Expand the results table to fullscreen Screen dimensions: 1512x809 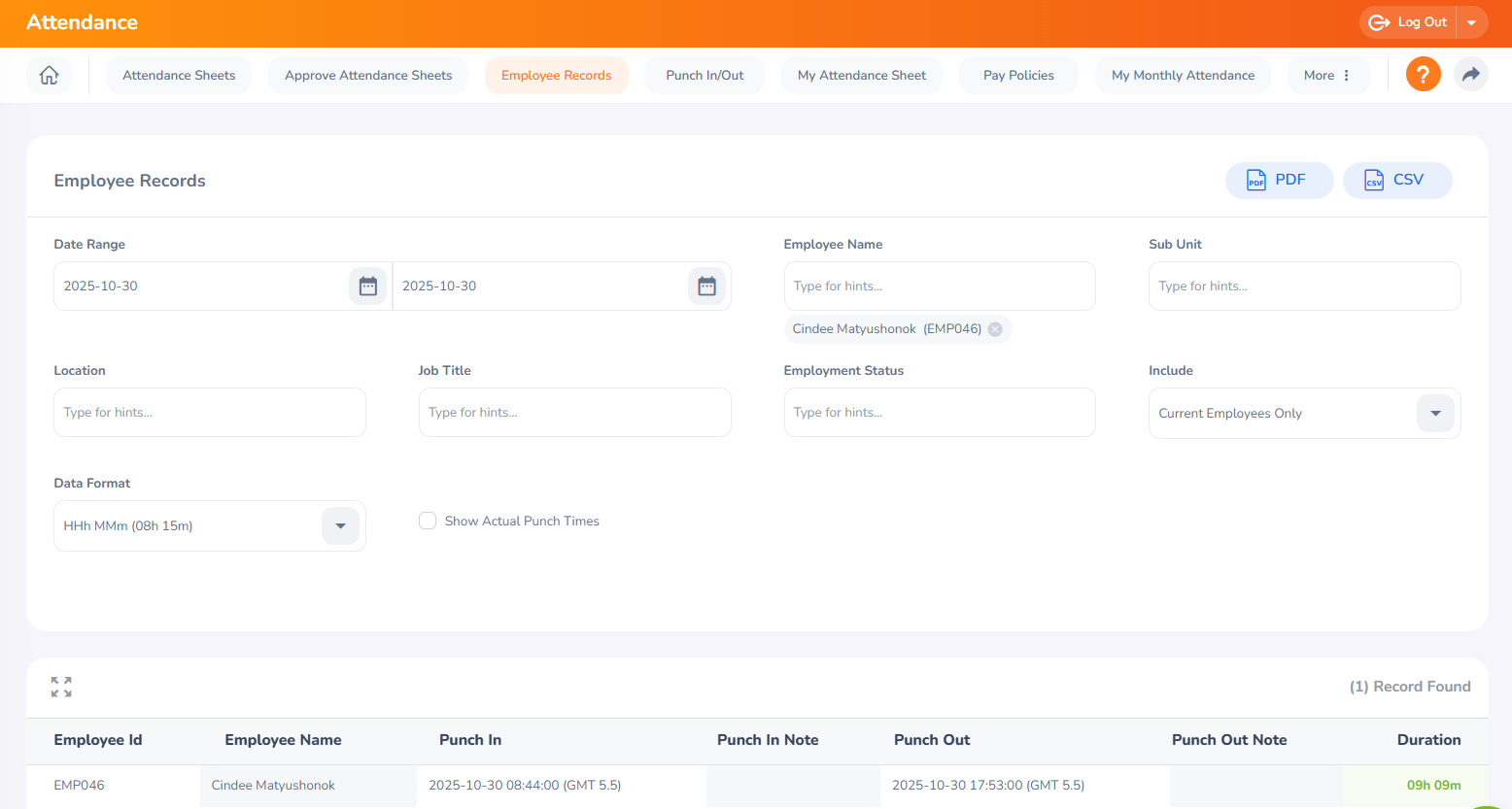point(61,687)
